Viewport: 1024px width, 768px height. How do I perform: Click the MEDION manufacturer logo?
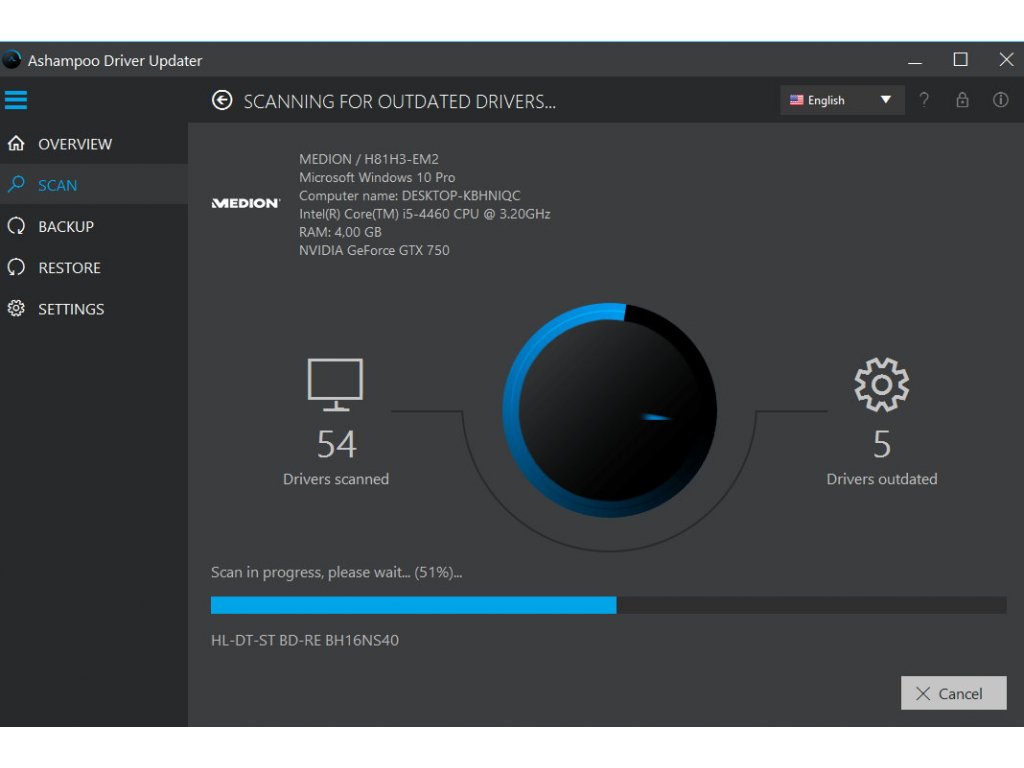(x=246, y=203)
